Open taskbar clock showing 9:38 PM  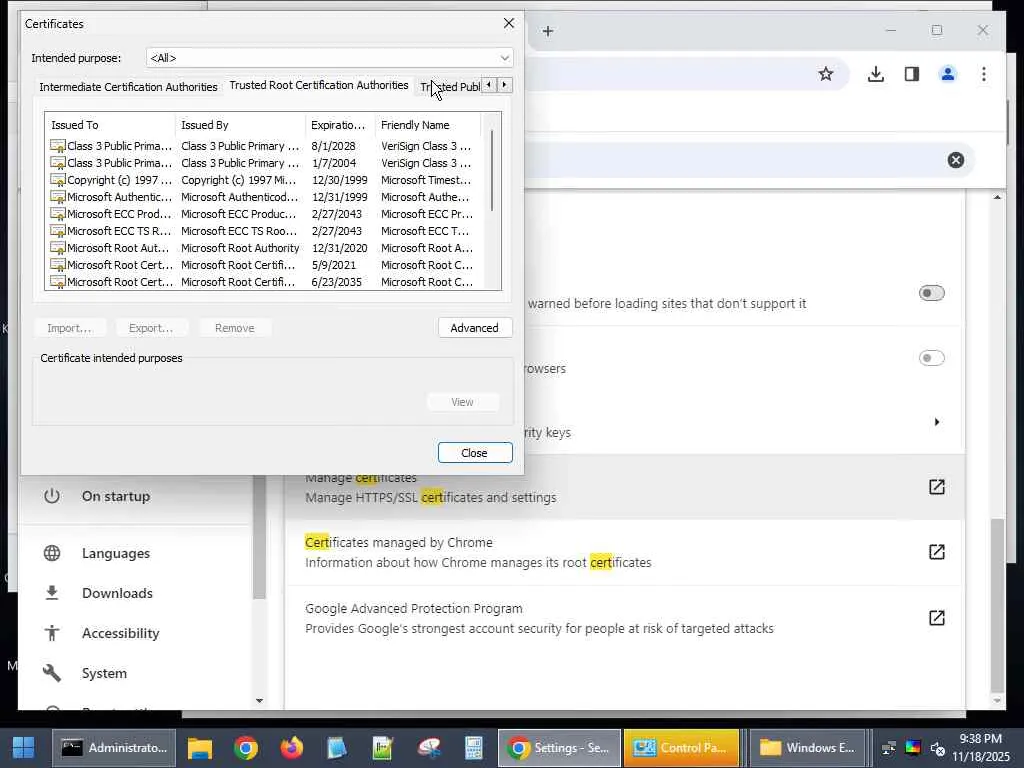pyautogui.click(x=980, y=748)
